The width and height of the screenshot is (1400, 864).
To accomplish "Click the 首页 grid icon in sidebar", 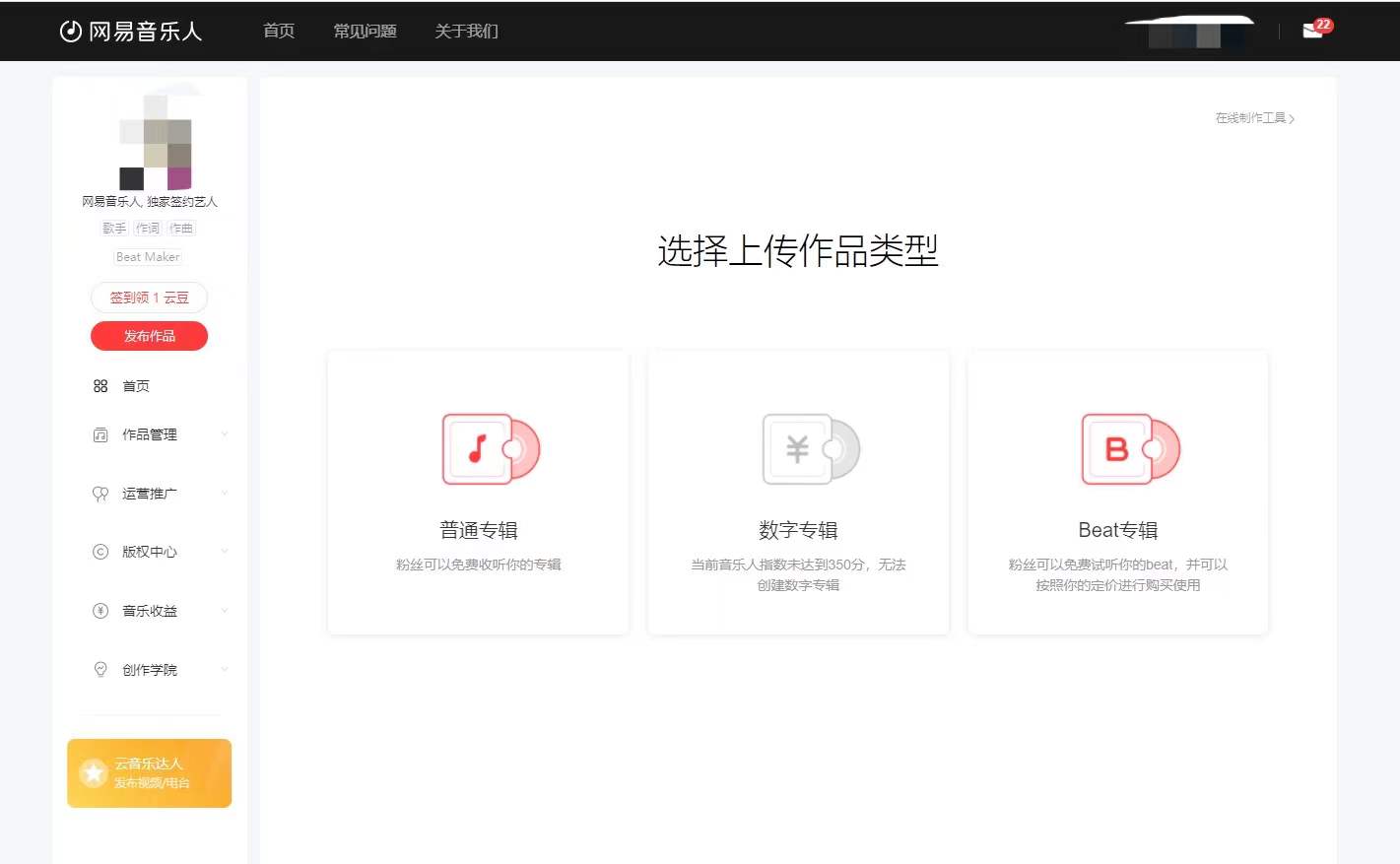I will pos(100,386).
